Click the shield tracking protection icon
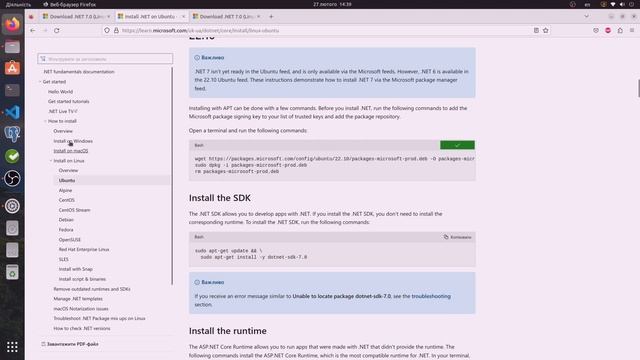This screenshot has width=640, height=360. click(107, 30)
